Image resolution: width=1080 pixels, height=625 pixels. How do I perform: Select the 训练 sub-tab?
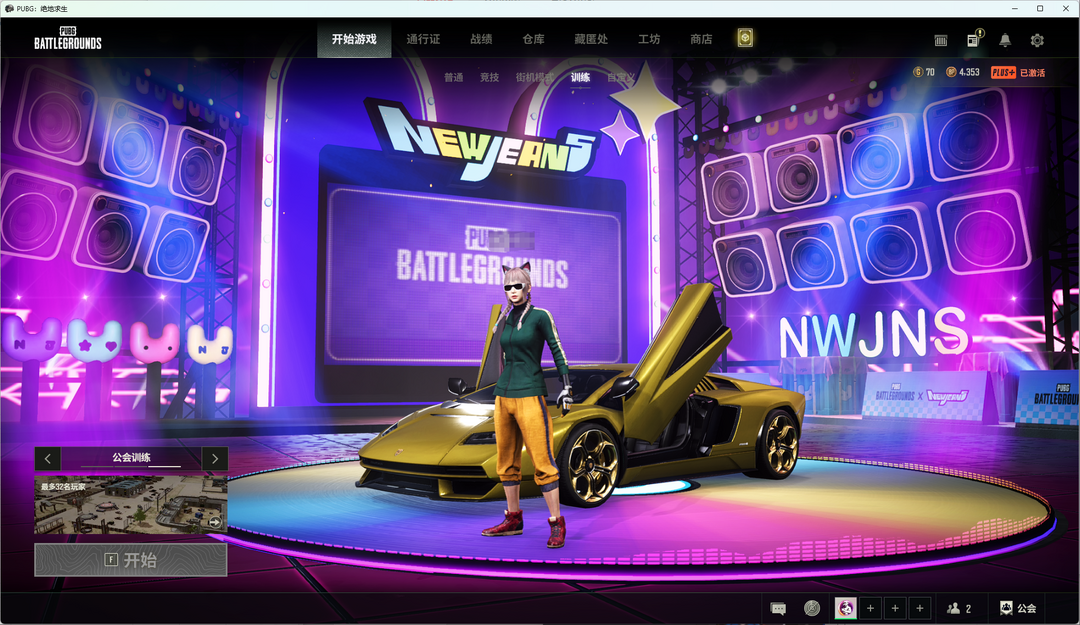point(580,77)
